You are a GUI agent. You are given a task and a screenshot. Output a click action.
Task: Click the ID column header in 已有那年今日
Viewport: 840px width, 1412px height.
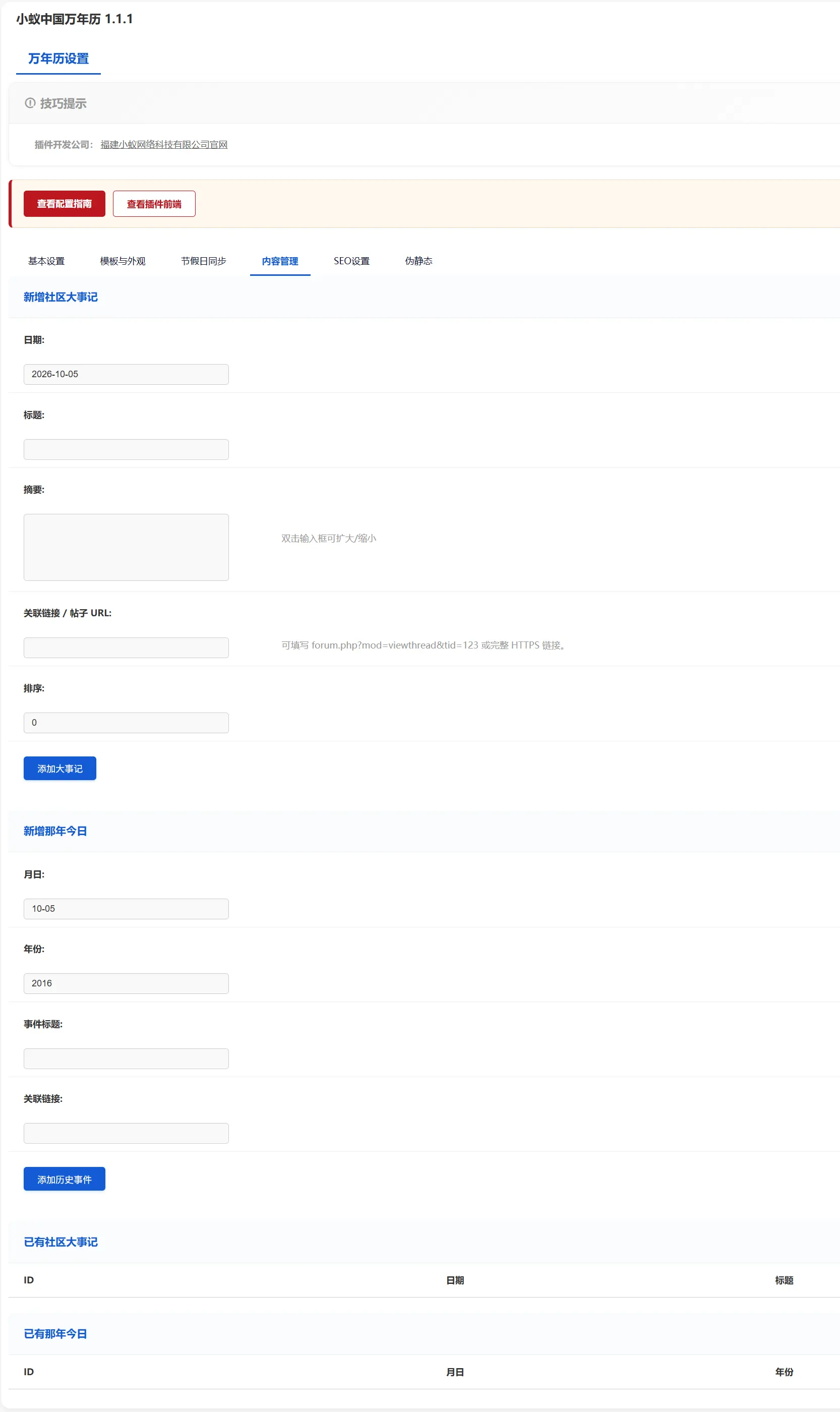pyautogui.click(x=29, y=1372)
